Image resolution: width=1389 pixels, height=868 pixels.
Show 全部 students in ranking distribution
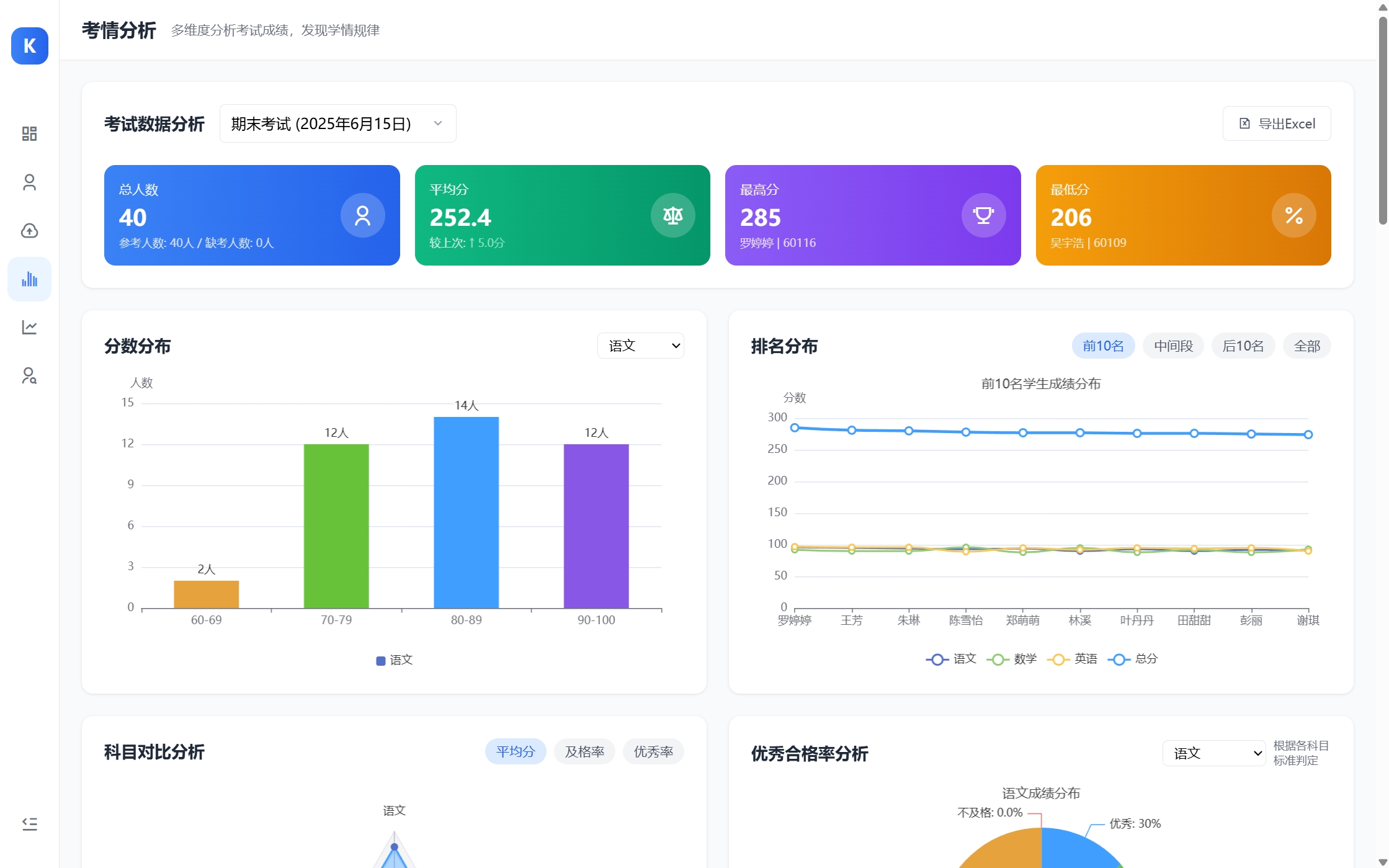tap(1306, 346)
